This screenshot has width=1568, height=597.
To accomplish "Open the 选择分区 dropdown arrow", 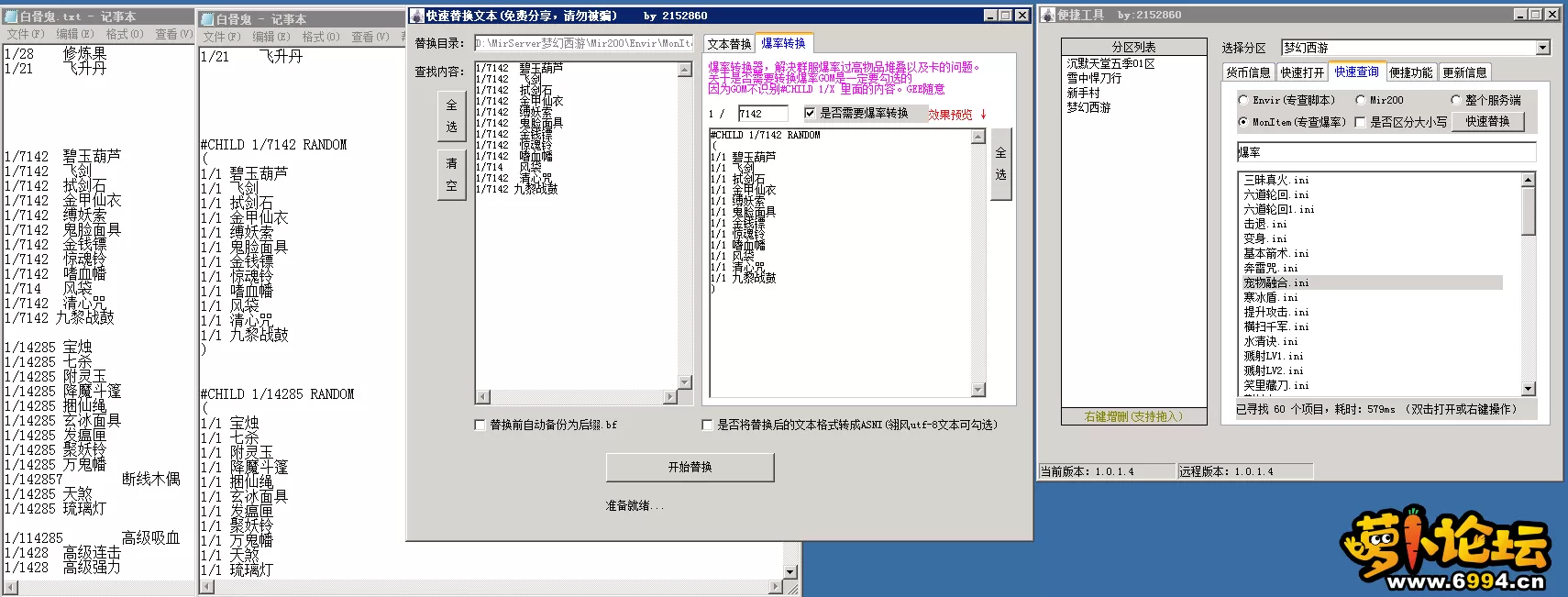I will click(x=1542, y=48).
